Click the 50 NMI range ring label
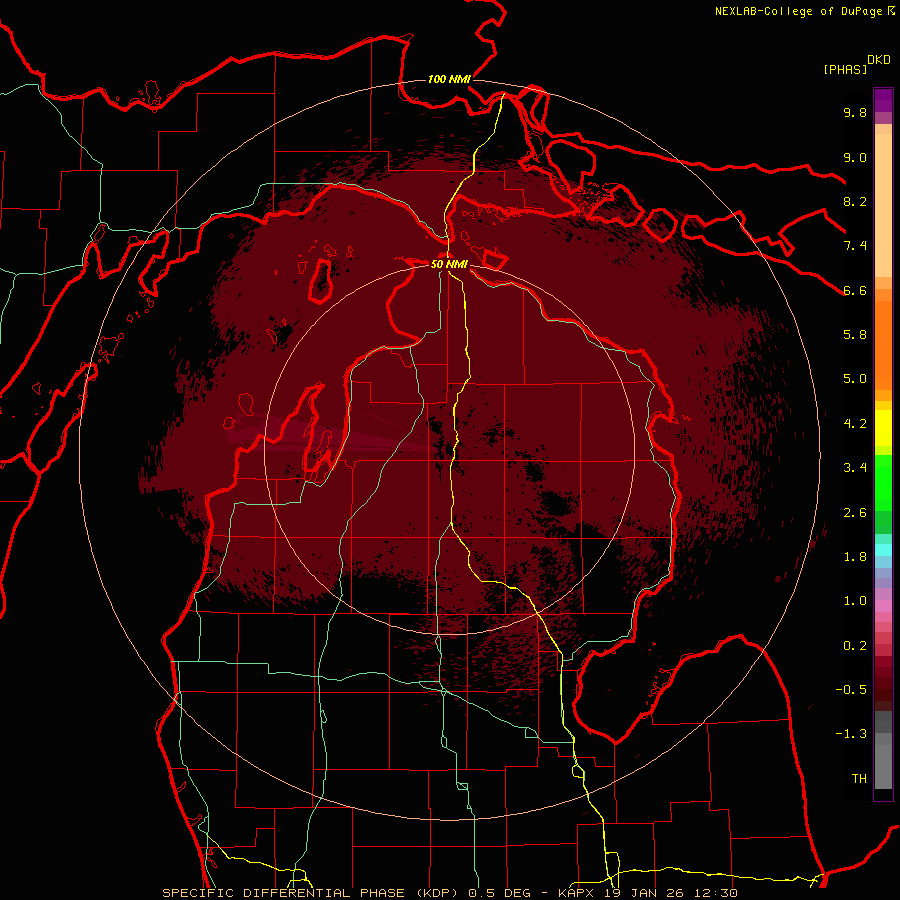900x900 pixels. (449, 264)
